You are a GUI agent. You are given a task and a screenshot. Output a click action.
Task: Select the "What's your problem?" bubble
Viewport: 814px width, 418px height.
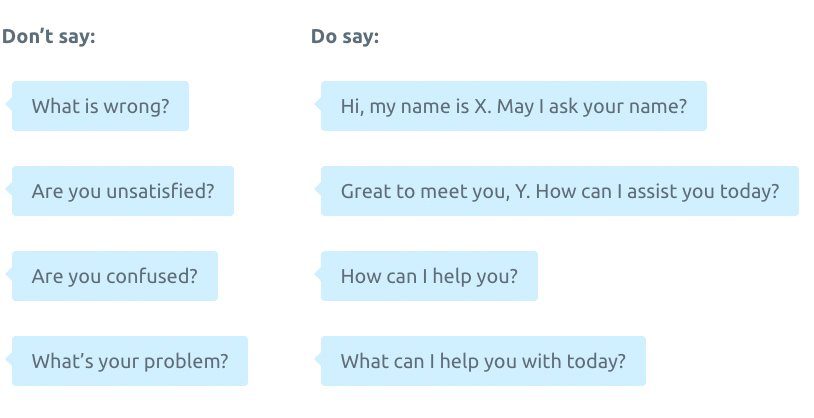coord(130,361)
